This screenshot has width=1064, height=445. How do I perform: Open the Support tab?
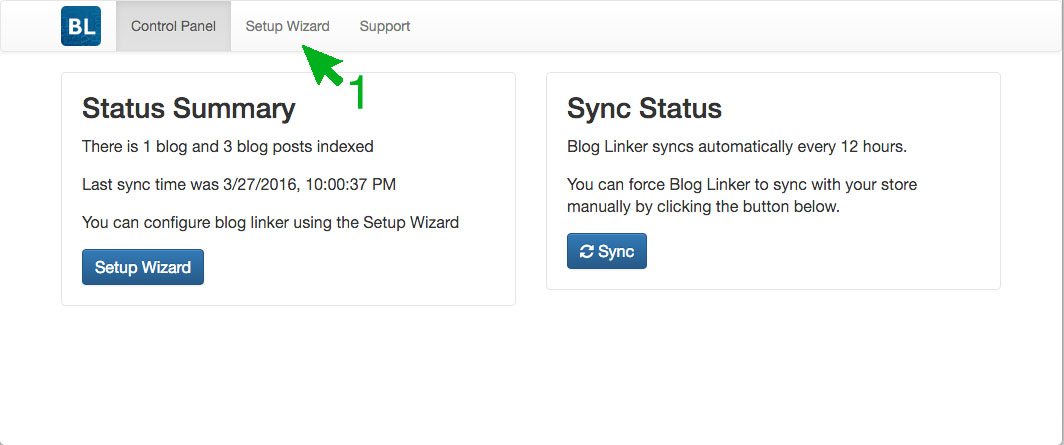click(x=385, y=26)
